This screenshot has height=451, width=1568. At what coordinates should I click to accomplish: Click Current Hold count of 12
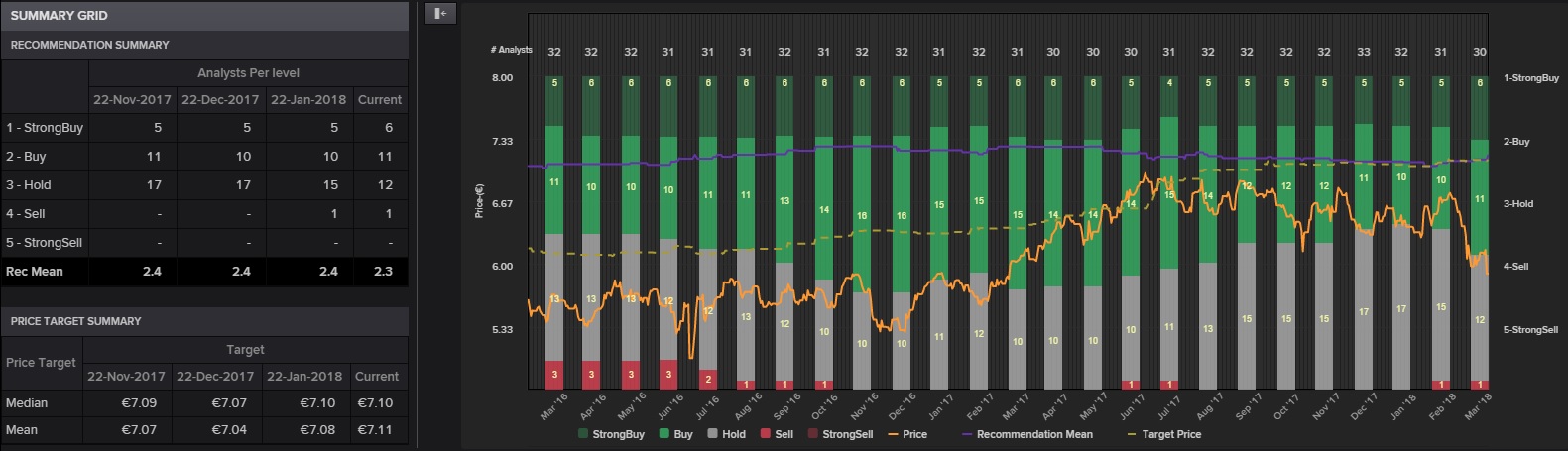(x=385, y=185)
